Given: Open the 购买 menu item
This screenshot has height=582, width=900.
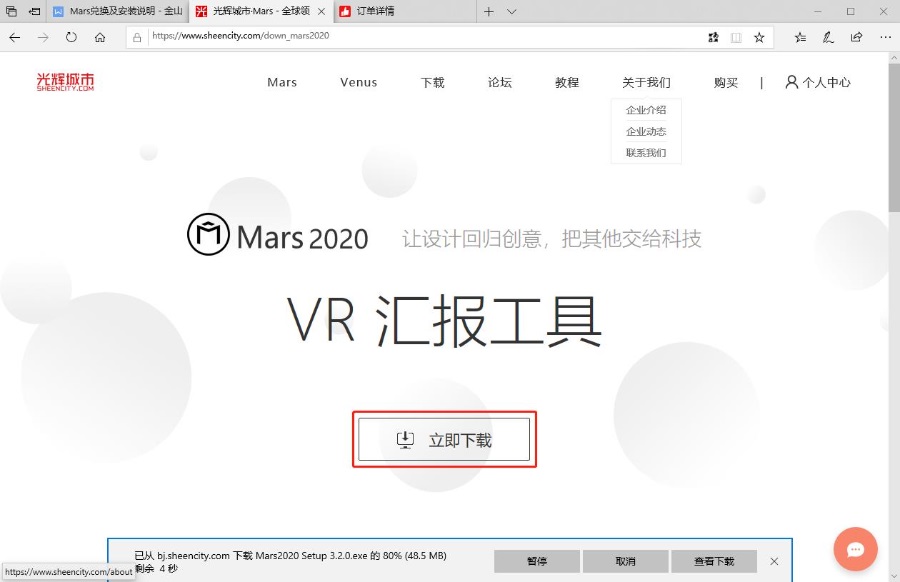Looking at the screenshot, I should 726,82.
